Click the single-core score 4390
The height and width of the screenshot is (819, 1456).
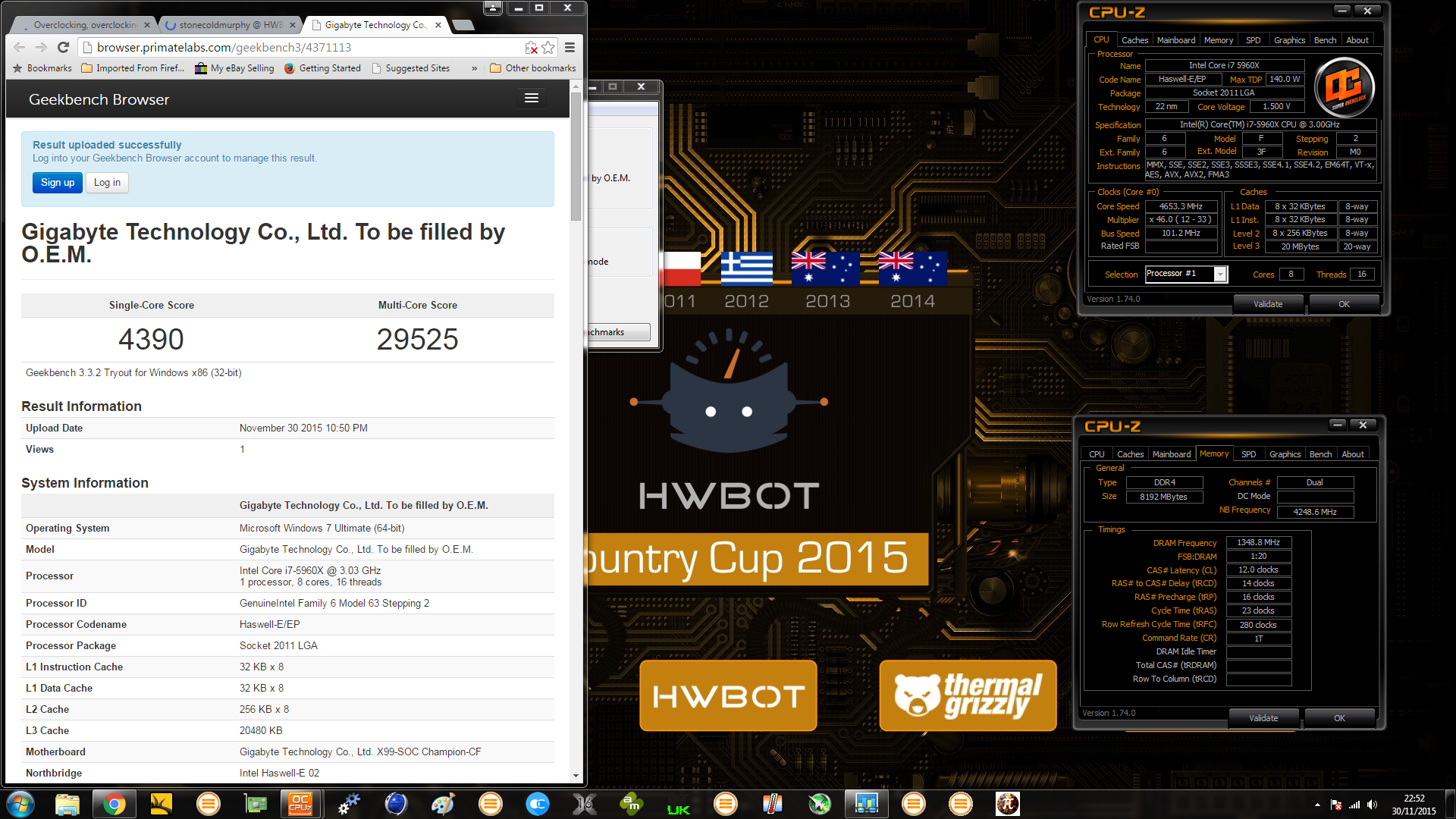pos(151,339)
